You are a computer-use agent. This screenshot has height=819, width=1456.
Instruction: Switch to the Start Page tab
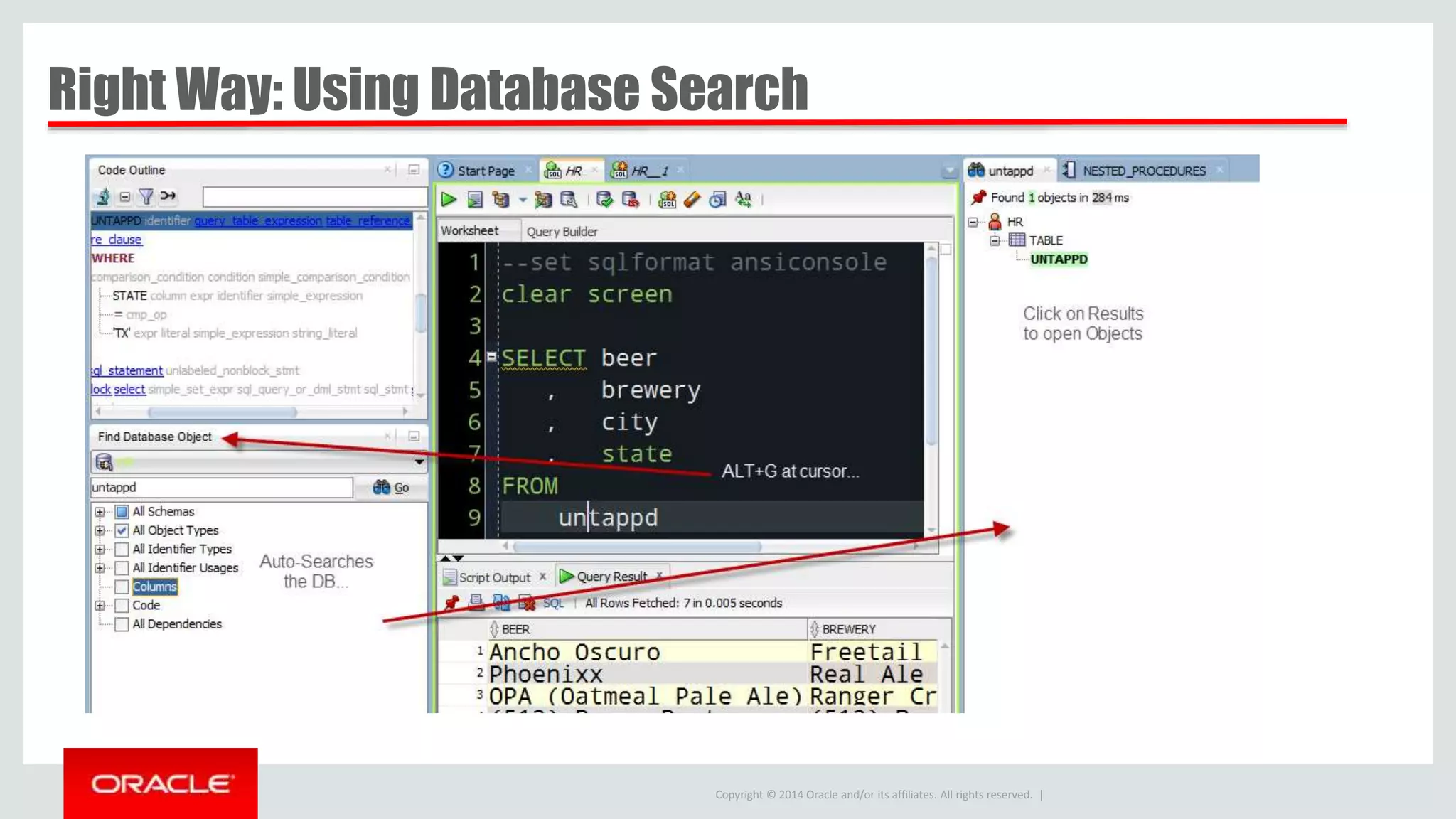pos(486,171)
